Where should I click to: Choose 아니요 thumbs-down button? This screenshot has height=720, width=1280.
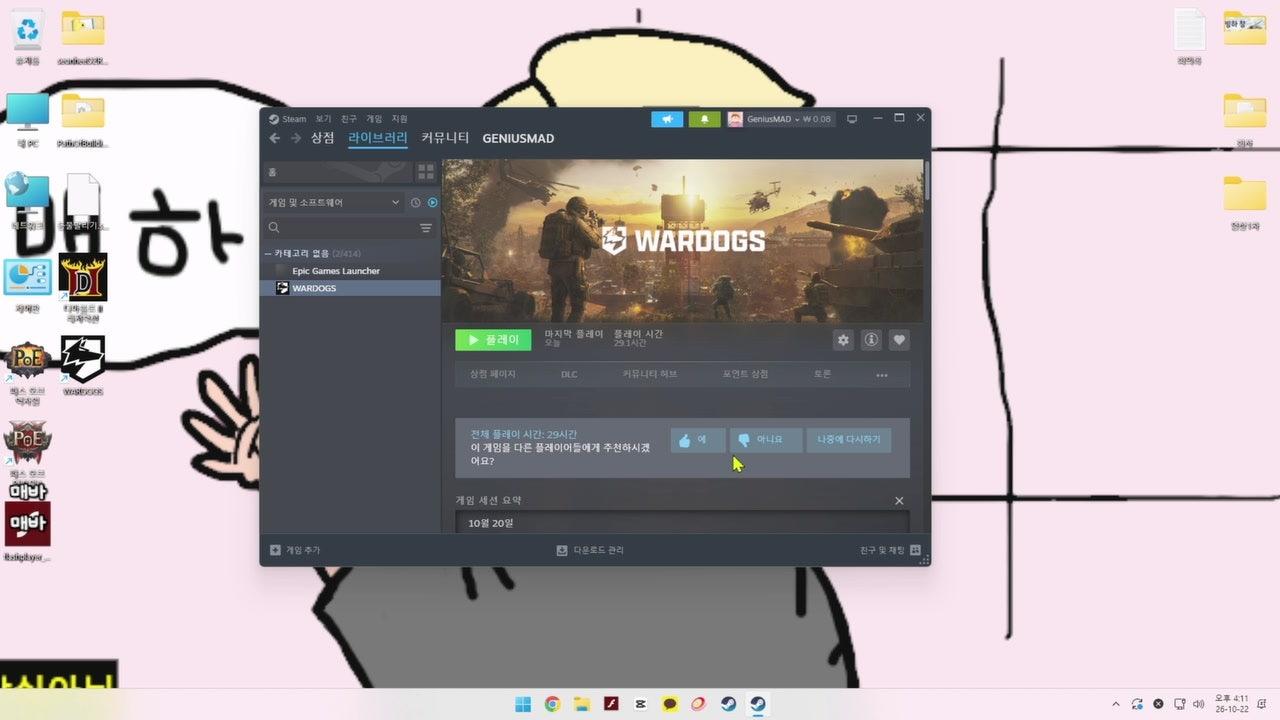pyautogui.click(x=766, y=440)
